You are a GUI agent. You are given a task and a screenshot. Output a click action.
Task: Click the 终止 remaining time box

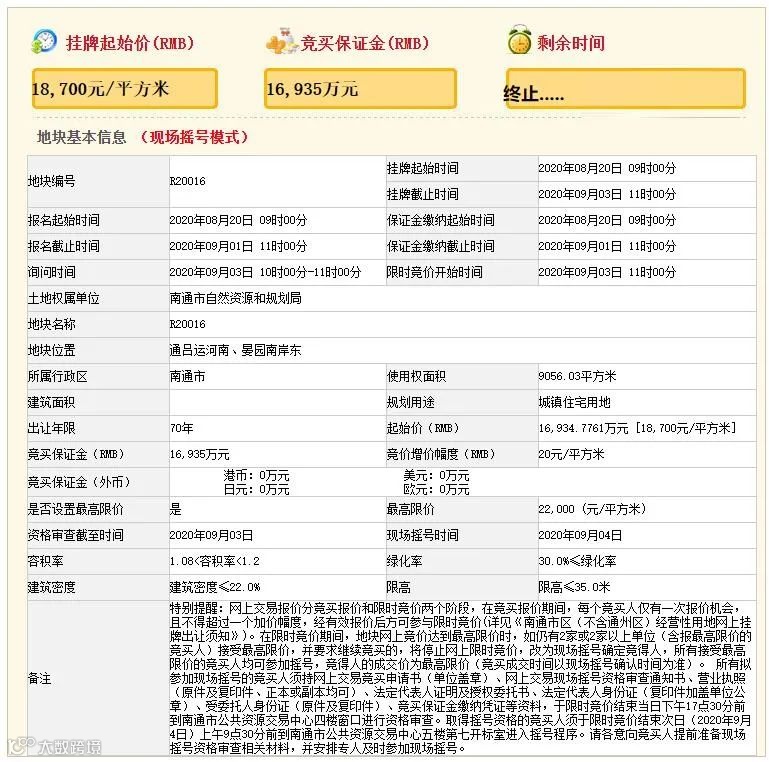(x=626, y=89)
